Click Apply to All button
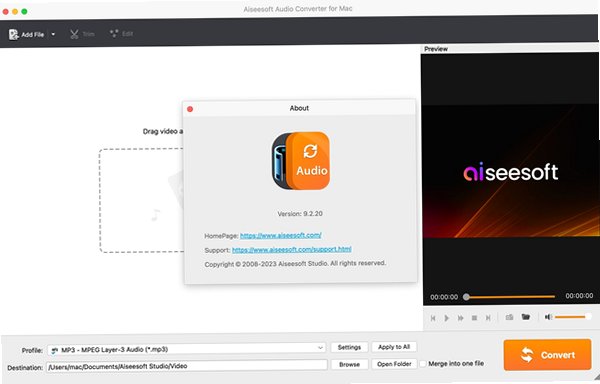Image resolution: width=600 pixels, height=384 pixels. [394, 347]
